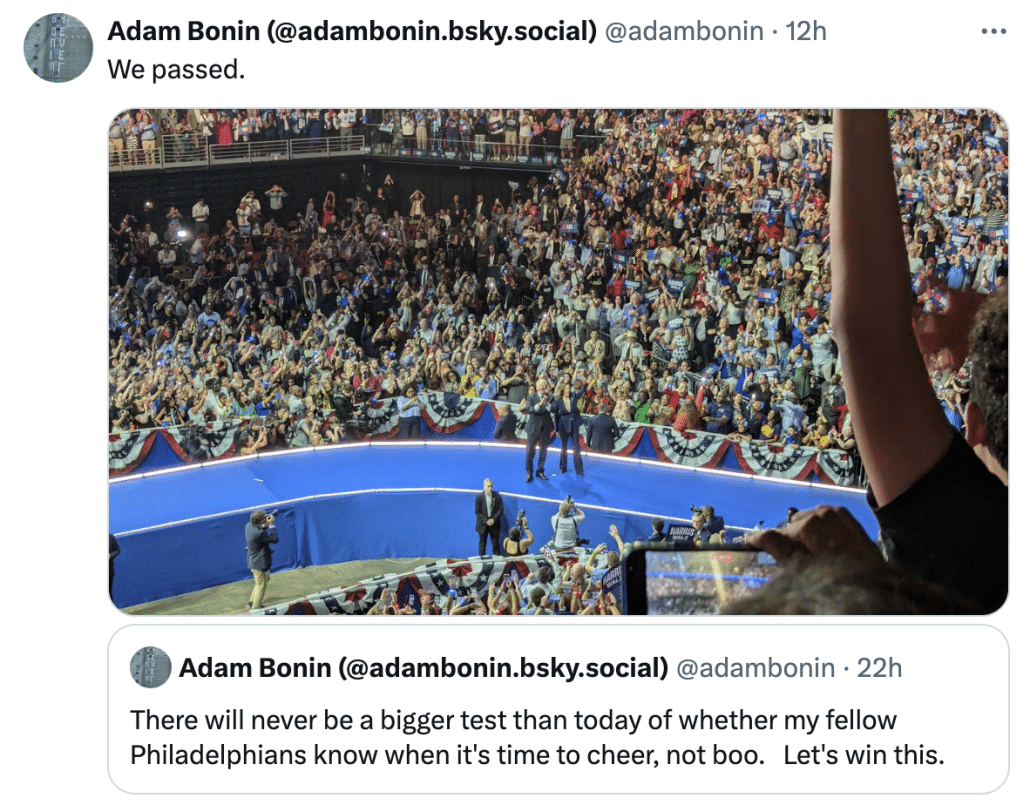
Task: Click the top post's Adam Bonin display name
Action: (x=351, y=31)
